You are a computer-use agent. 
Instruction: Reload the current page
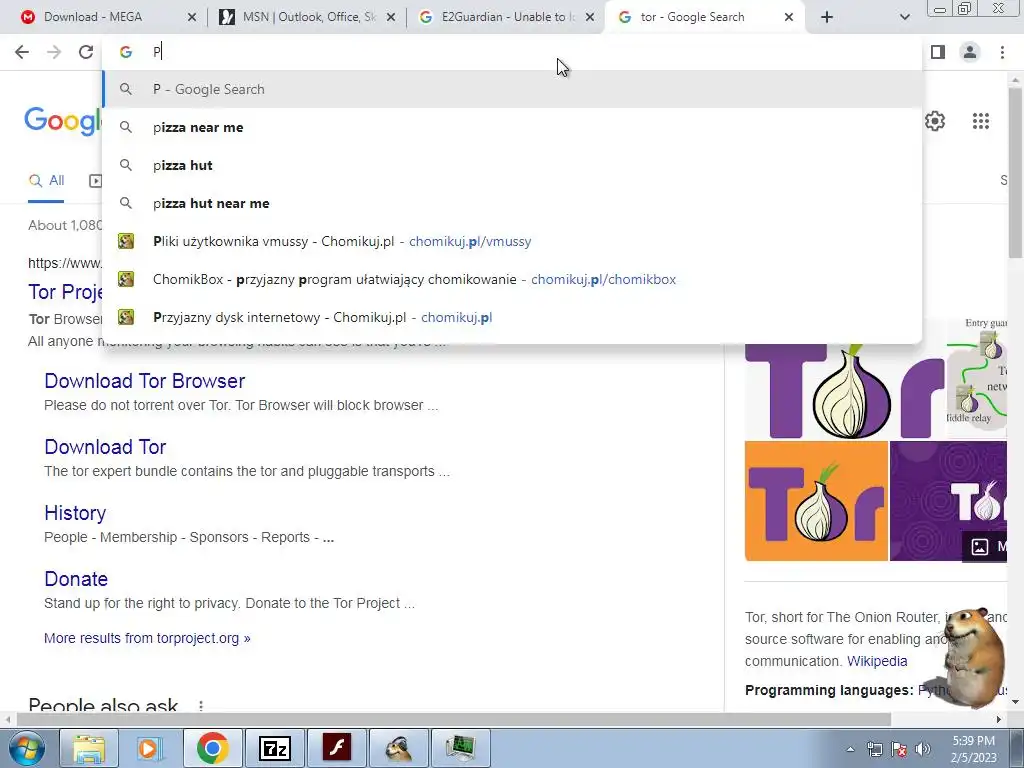click(86, 52)
